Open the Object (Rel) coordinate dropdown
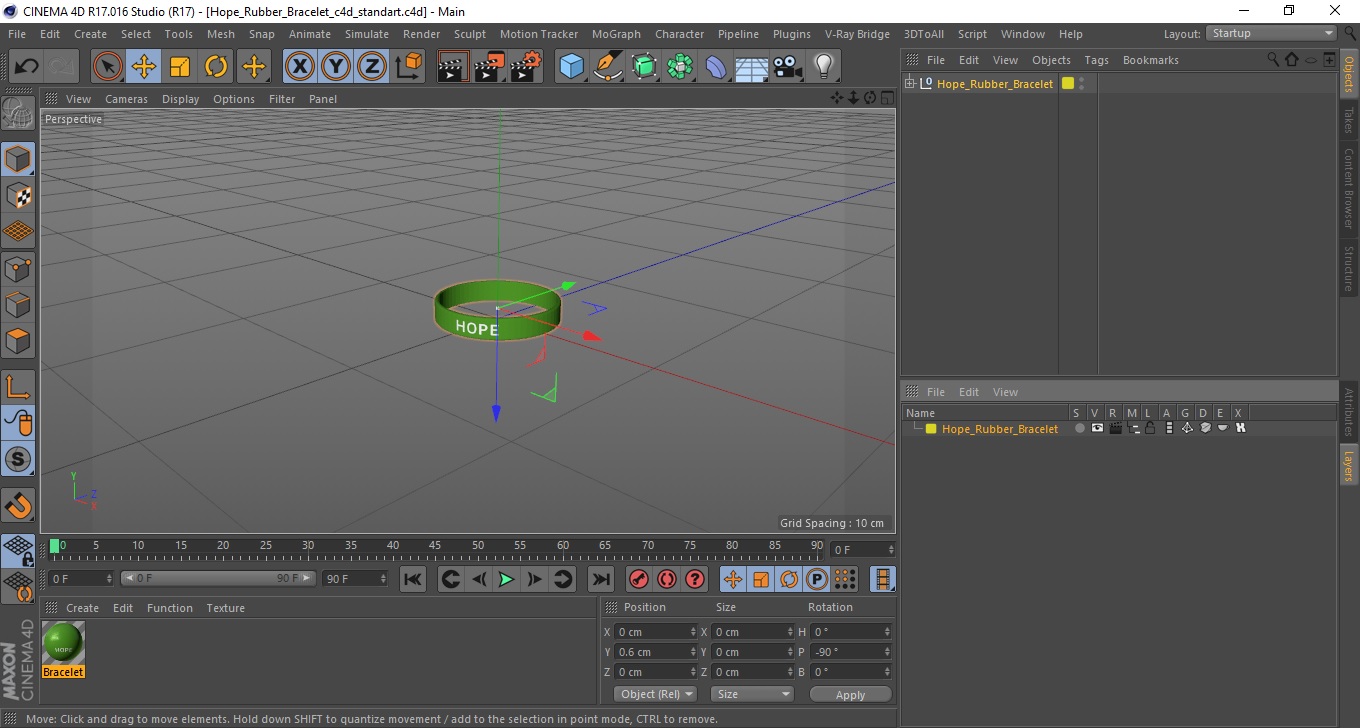Screen dimensions: 1360x728 click(656, 694)
